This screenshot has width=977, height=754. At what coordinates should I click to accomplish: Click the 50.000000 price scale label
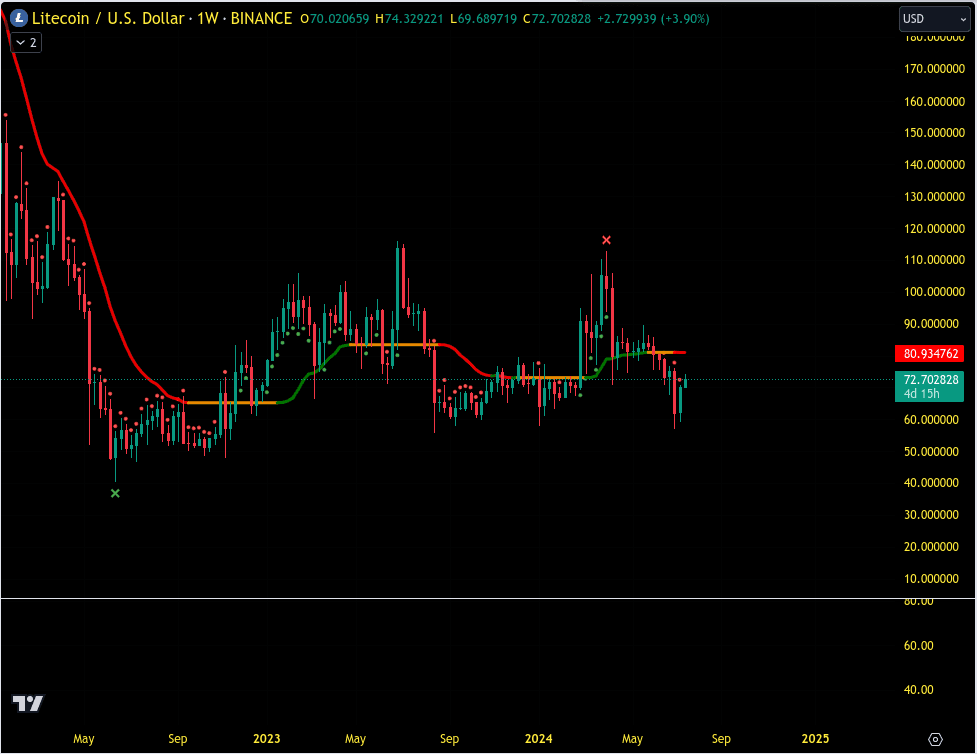[931, 452]
